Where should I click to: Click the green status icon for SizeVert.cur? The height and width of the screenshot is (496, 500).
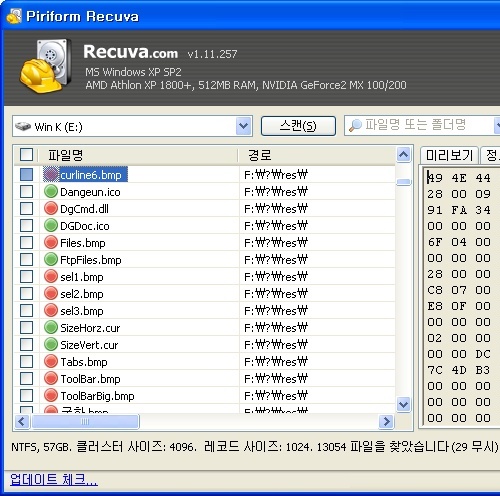point(51,345)
